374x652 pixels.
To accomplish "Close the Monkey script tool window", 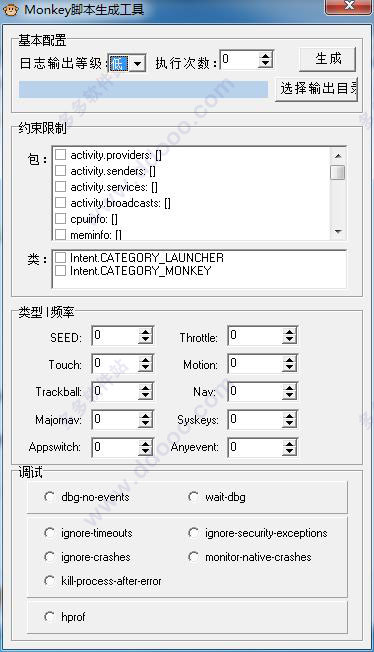I will (x=349, y=7).
